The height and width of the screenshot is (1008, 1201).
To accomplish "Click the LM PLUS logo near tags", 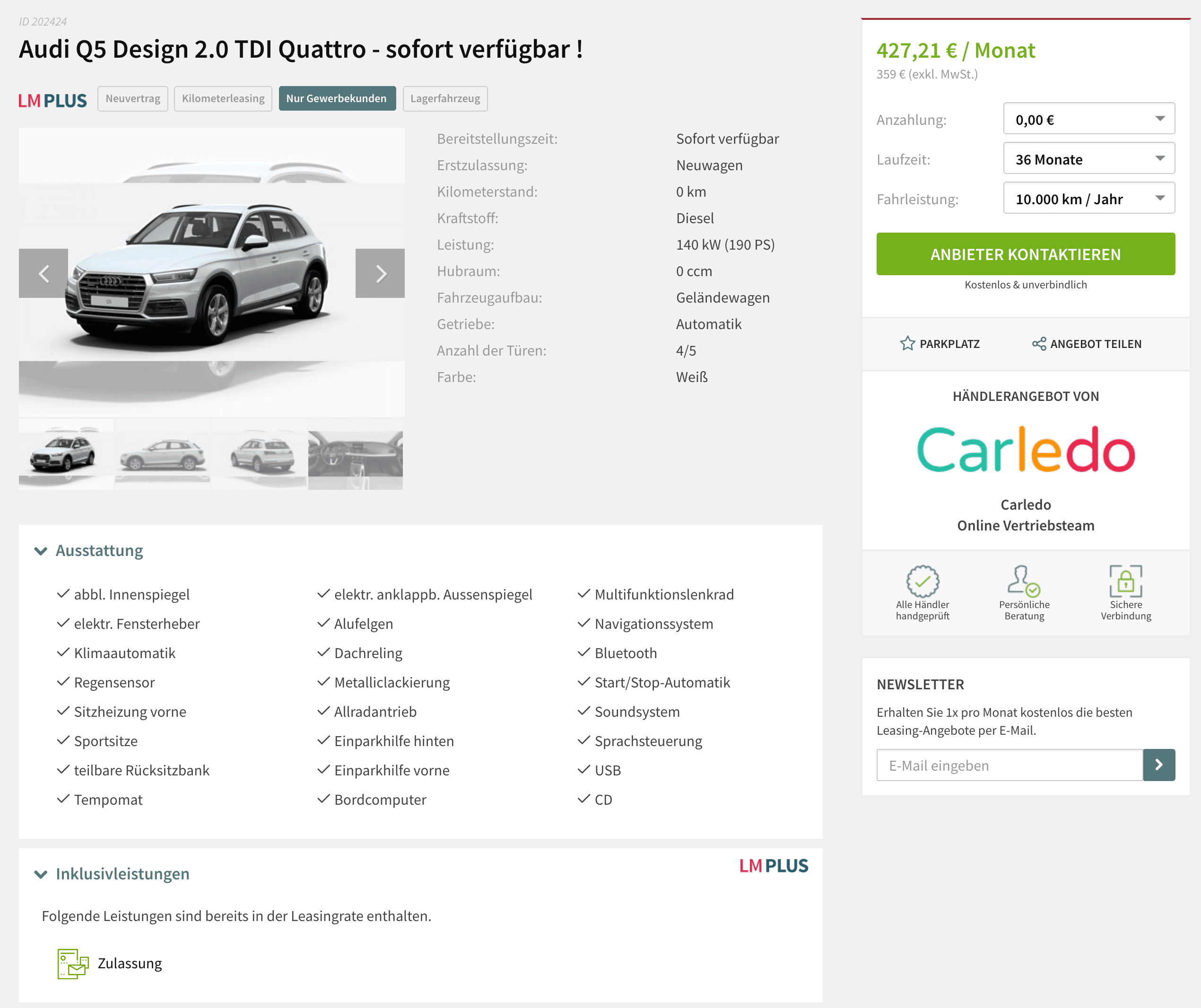I will (x=52, y=101).
